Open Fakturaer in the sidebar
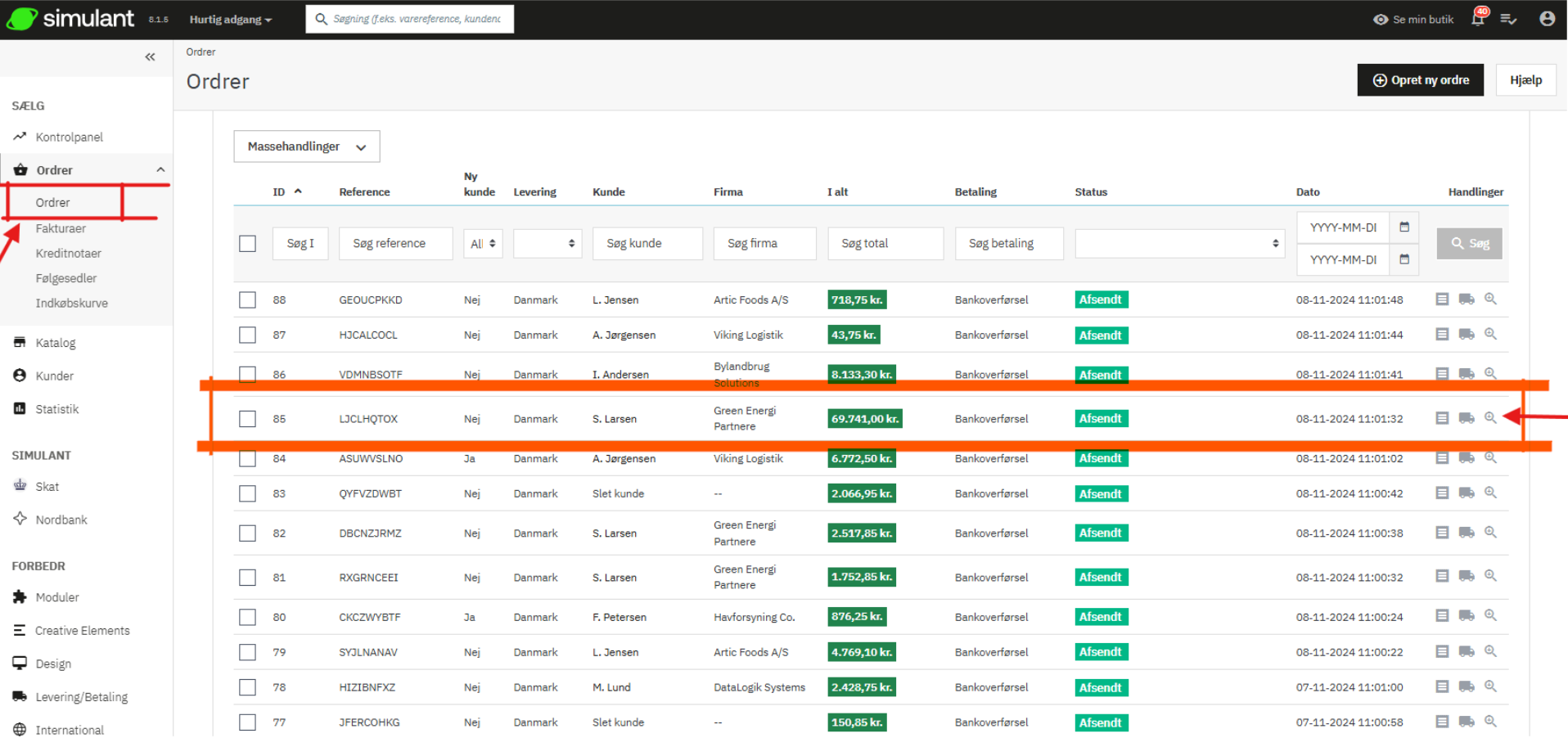The image size is (1568, 738). tap(61, 228)
